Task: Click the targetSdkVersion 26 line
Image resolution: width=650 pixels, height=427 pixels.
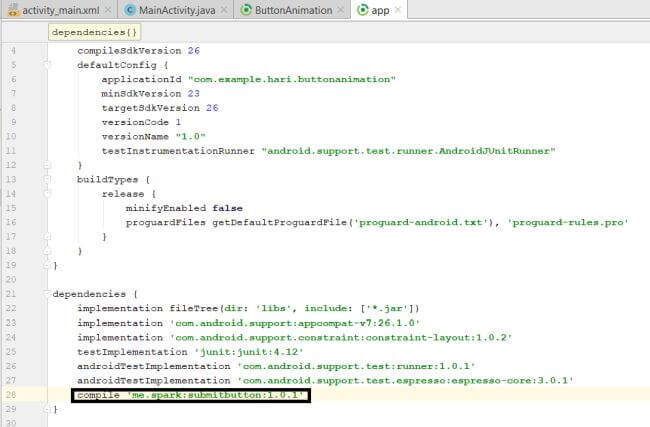Action: [x=160, y=108]
